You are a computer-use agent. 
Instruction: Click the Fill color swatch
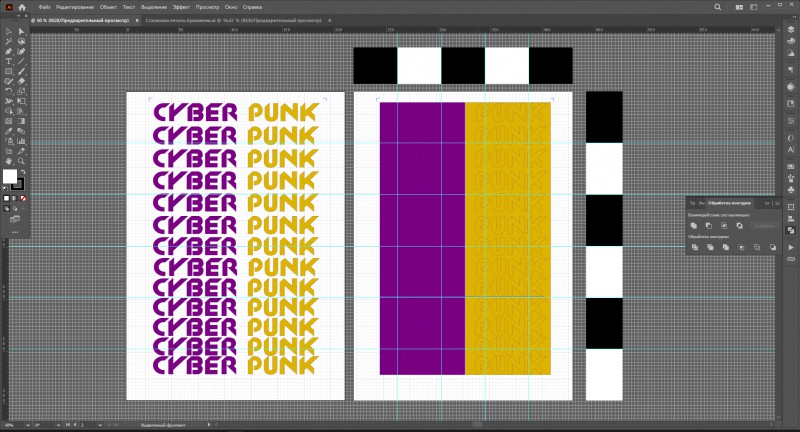9,176
